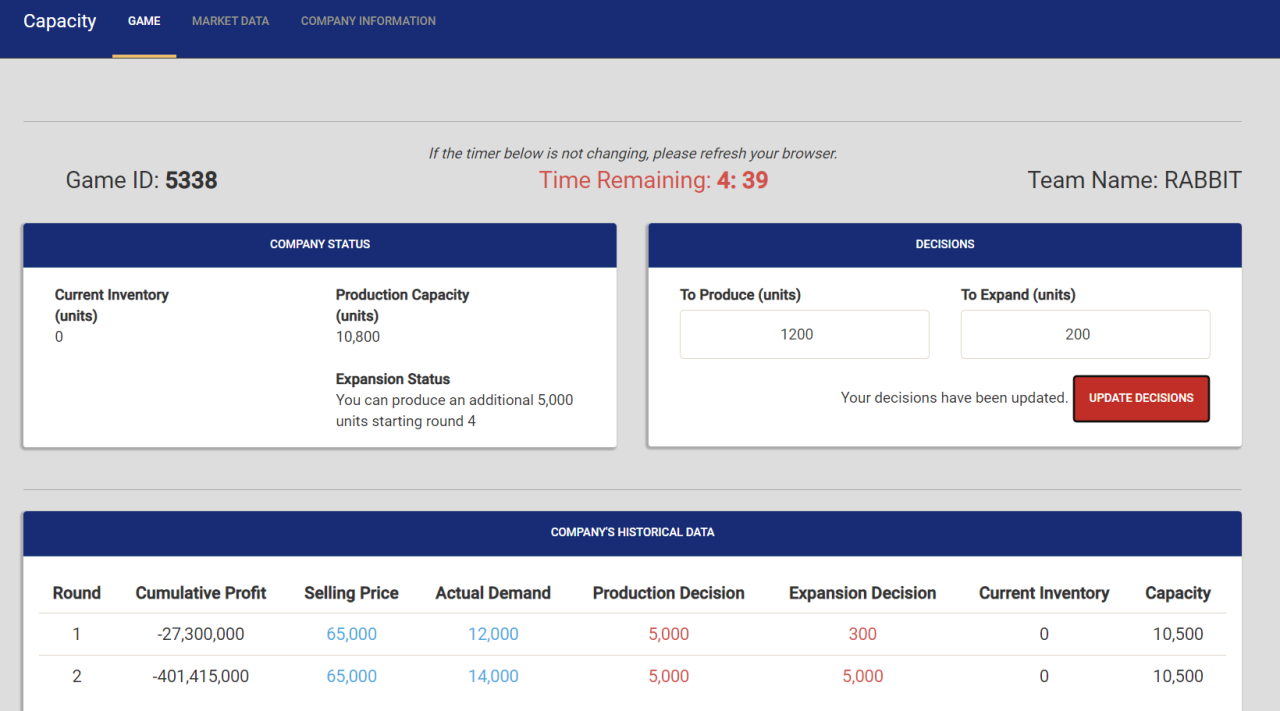1280x711 pixels.
Task: Focus the To Expand units field
Action: pos(1085,334)
